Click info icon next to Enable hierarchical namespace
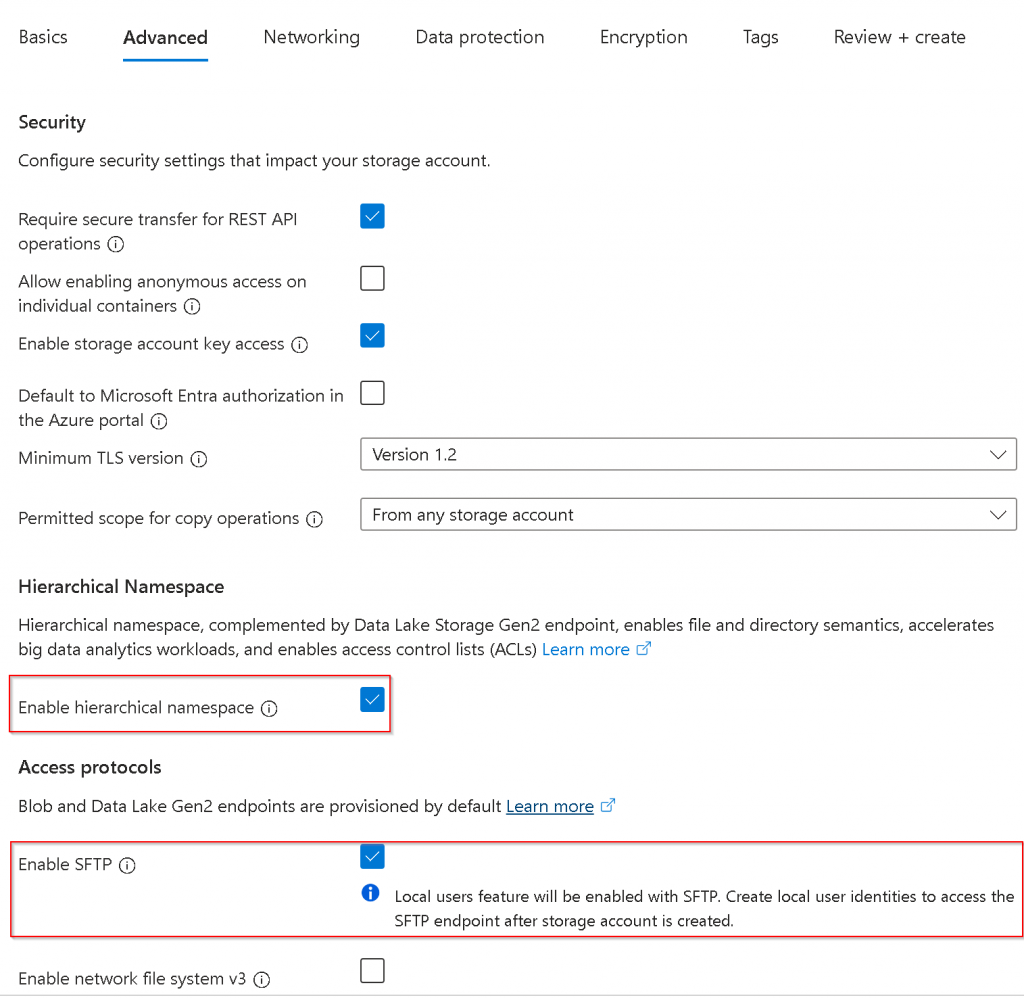Screen dimensions: 1024x998 click(269, 708)
